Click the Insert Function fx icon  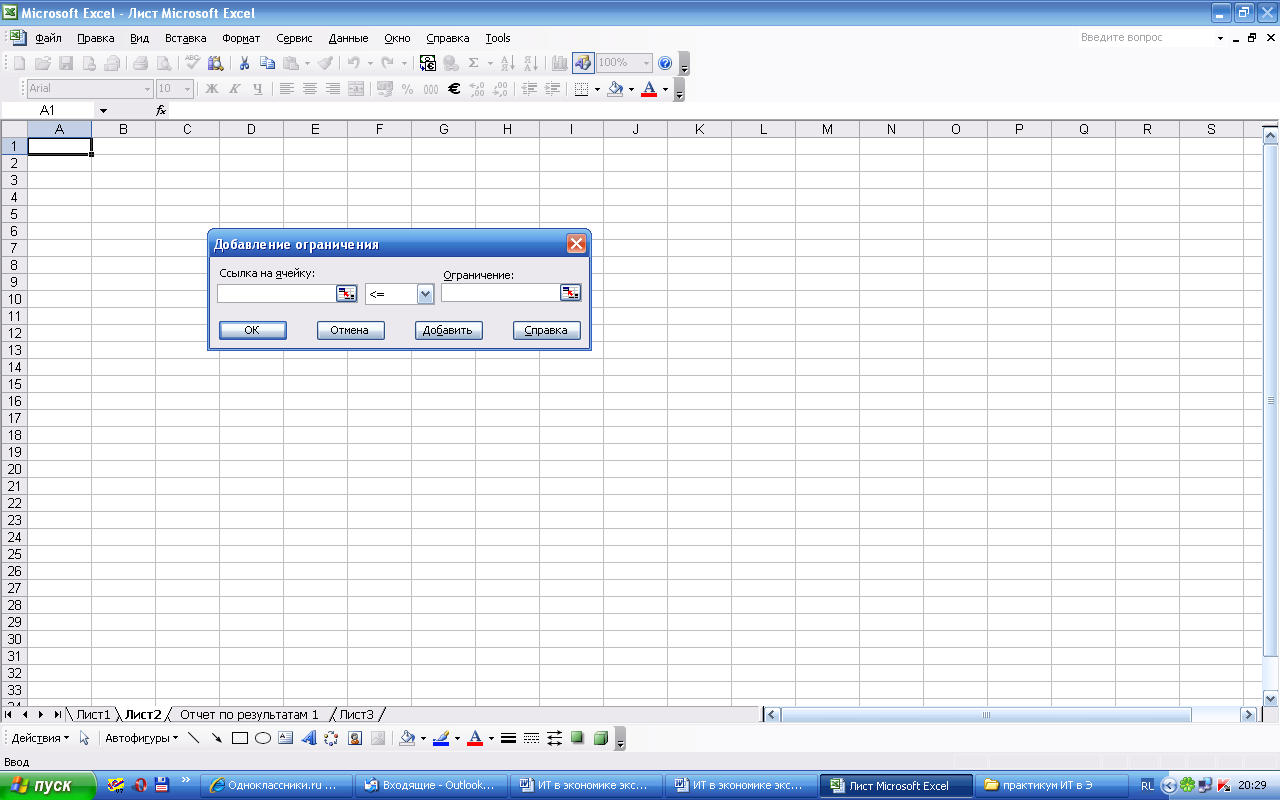point(161,110)
